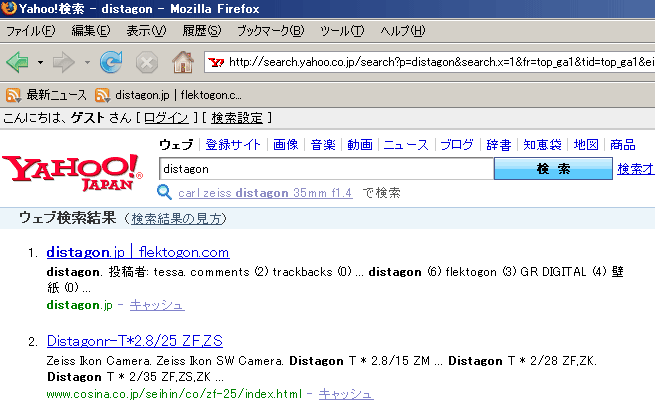Switch to 辞書 search tab
The width and height of the screenshot is (655, 413).
coord(499,144)
